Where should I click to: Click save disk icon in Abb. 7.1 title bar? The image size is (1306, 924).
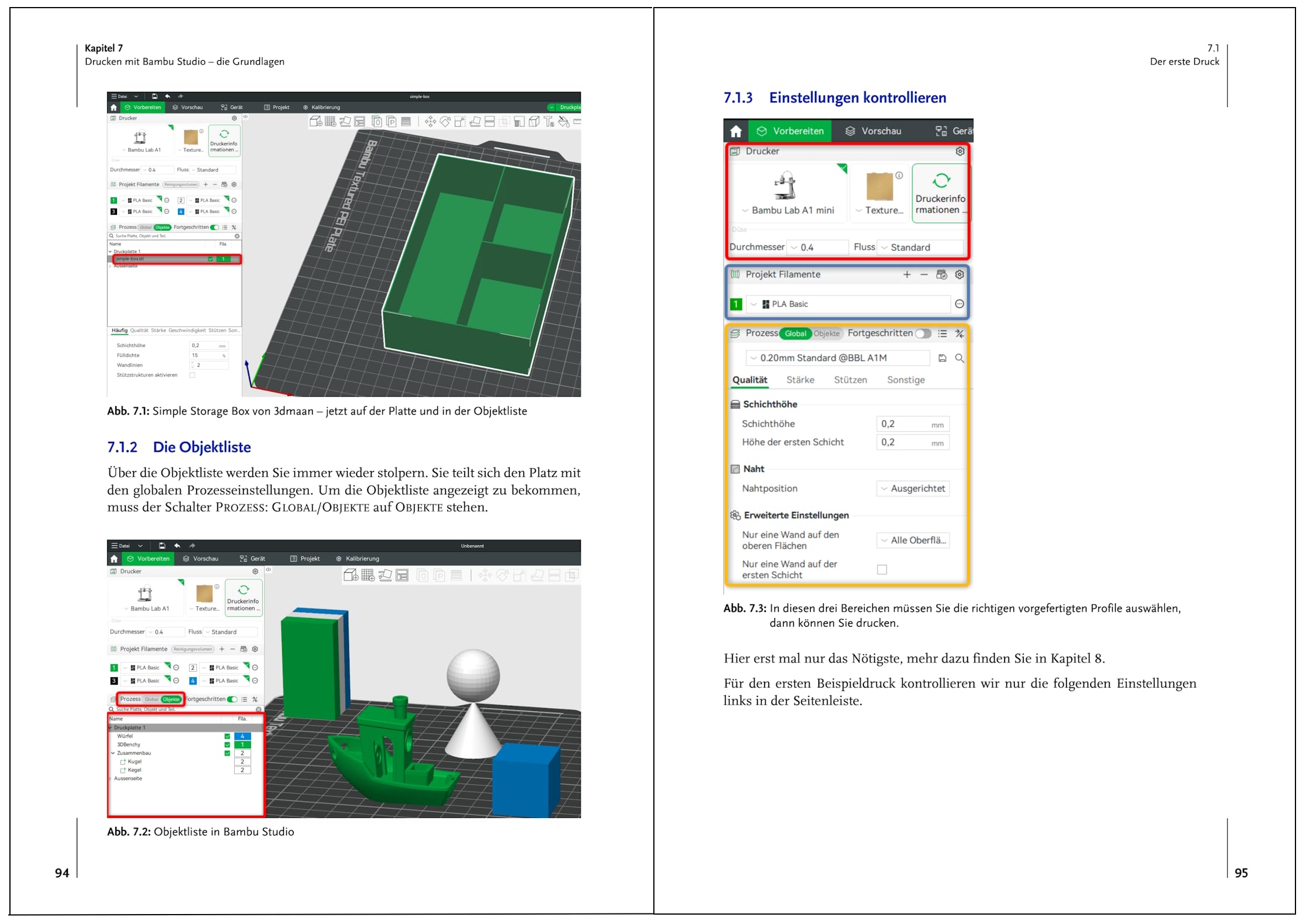pyautogui.click(x=155, y=97)
